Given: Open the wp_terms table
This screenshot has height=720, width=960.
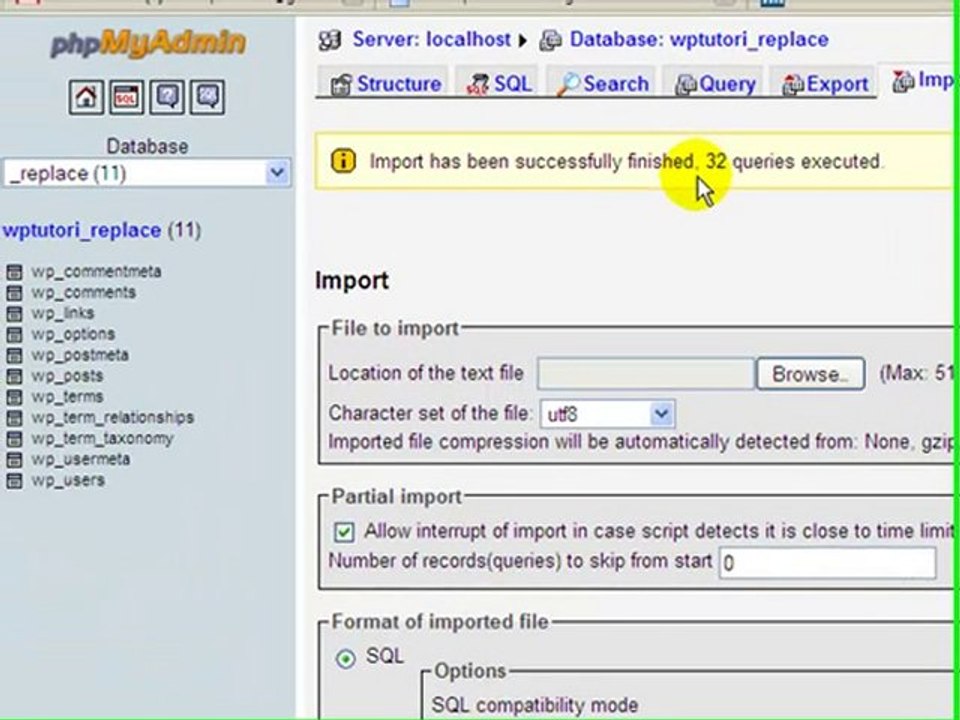Looking at the screenshot, I should point(67,397).
